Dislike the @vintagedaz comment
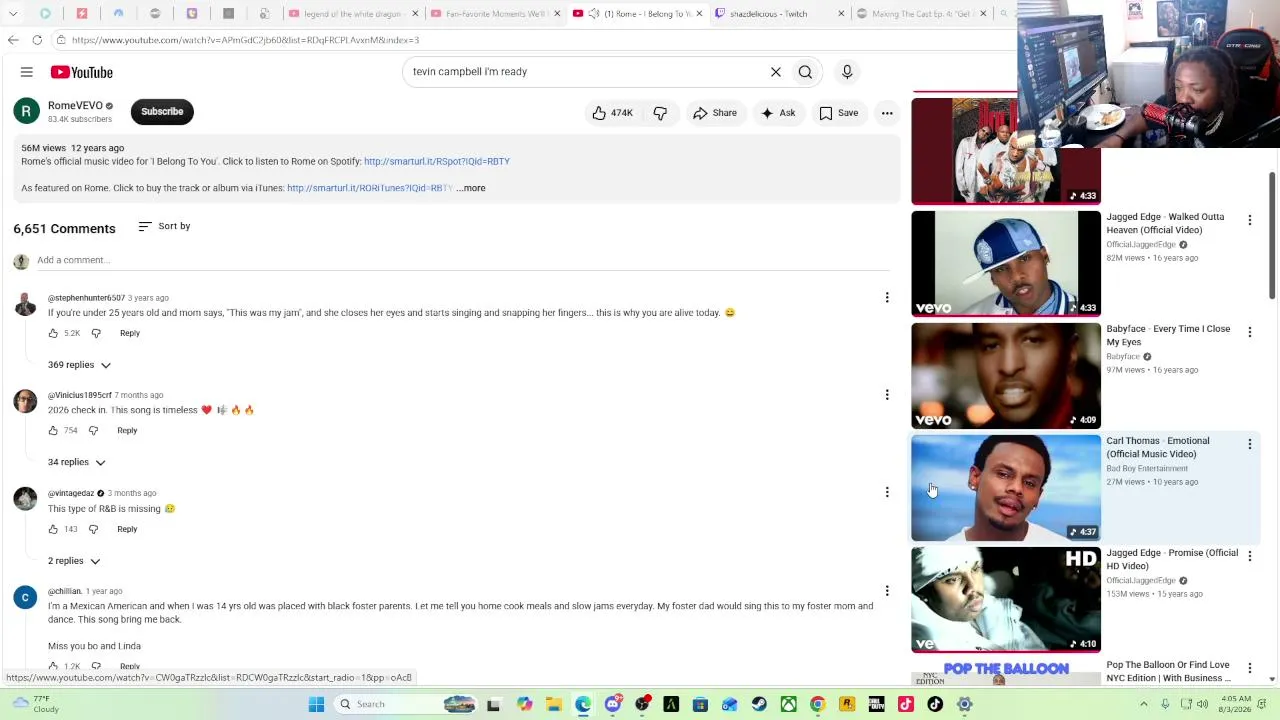This screenshot has width=1280, height=720. click(93, 529)
